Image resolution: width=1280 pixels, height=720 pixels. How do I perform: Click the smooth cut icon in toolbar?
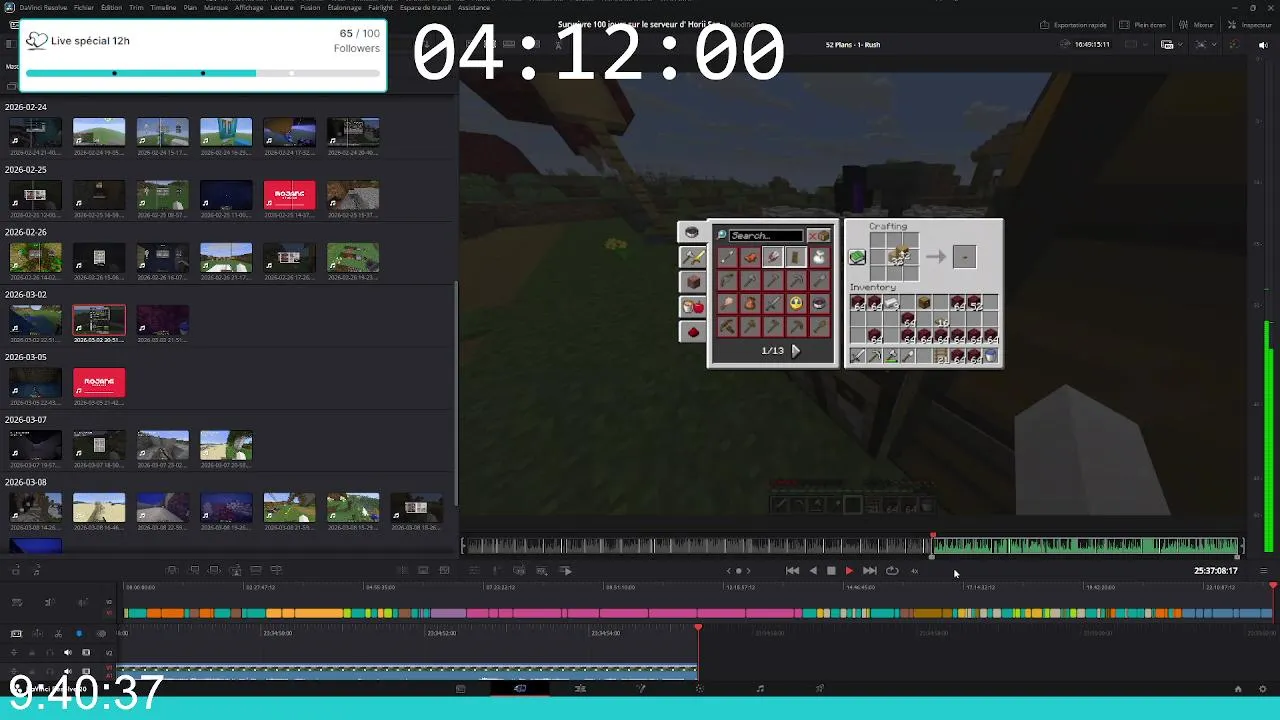[444, 570]
